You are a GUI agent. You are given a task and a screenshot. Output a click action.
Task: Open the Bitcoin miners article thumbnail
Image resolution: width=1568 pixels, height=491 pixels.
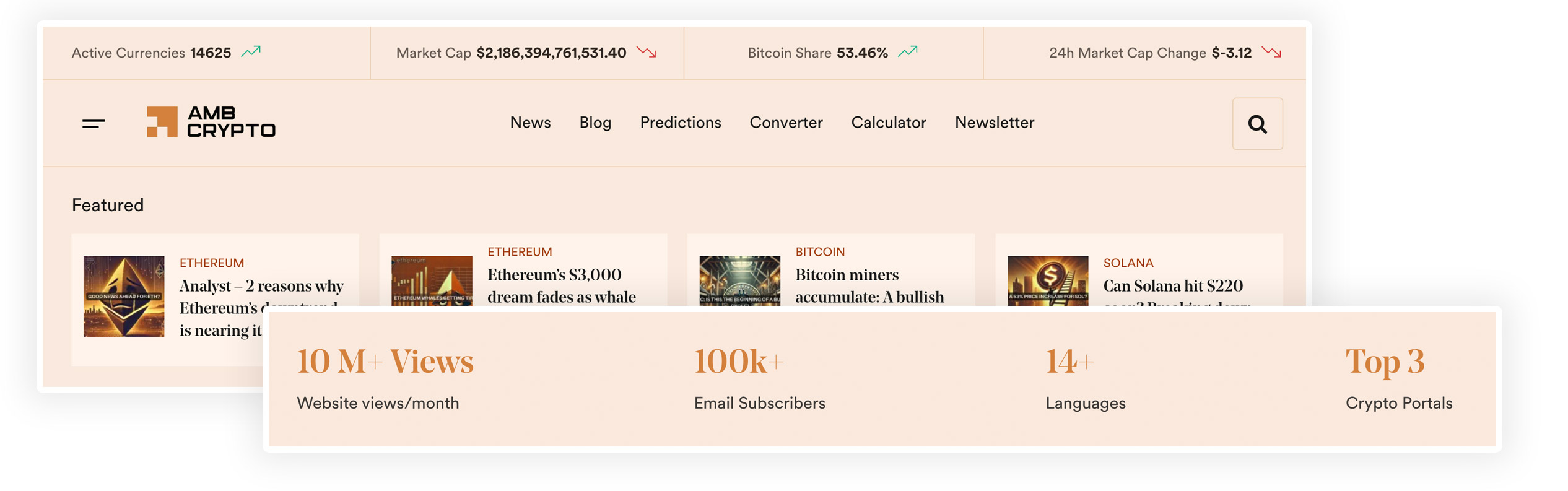click(739, 280)
